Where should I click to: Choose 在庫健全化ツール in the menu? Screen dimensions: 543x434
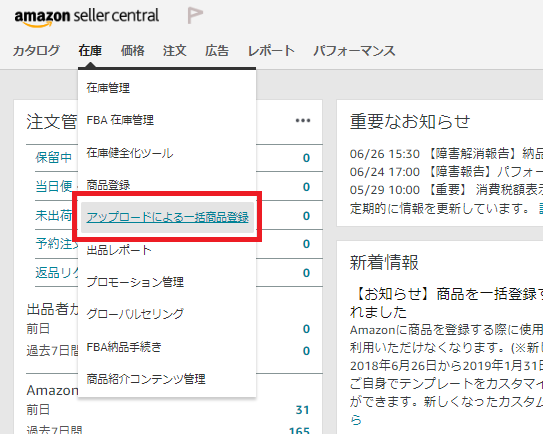tap(130, 153)
